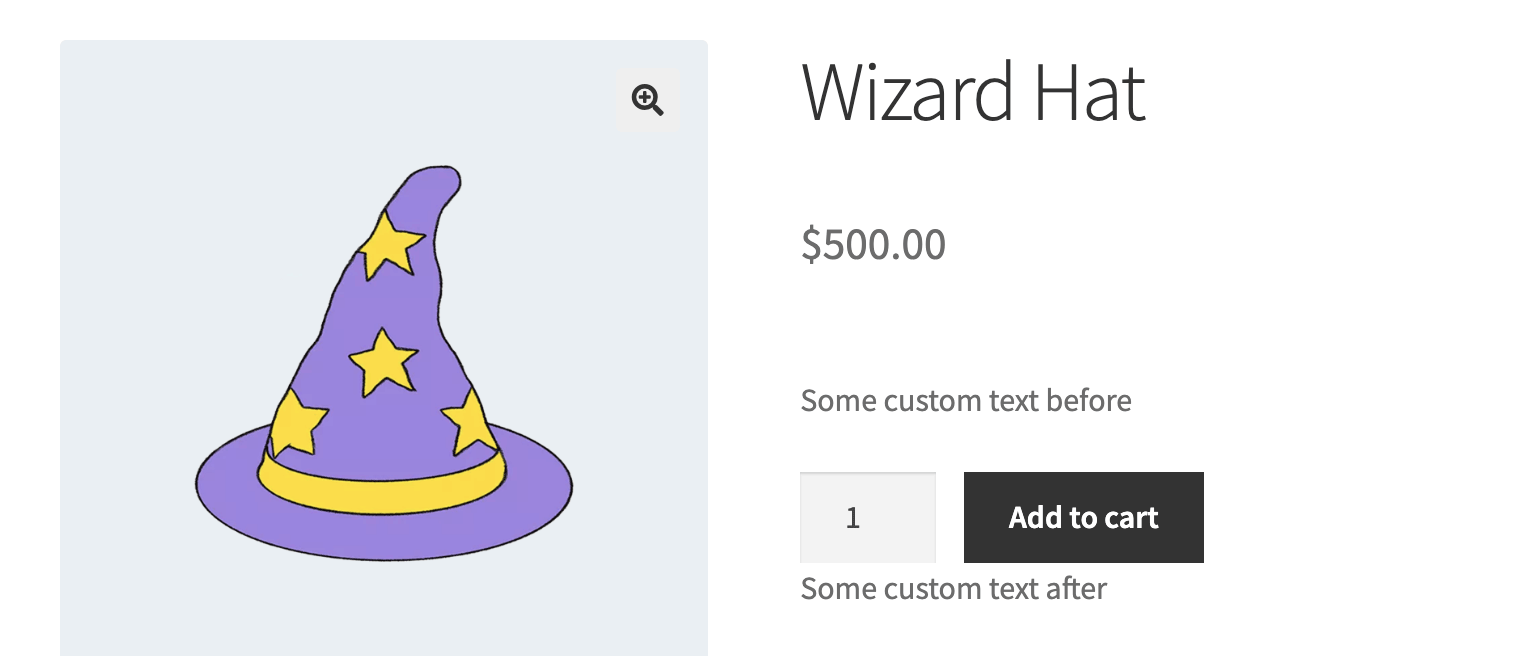This screenshot has width=1520, height=656.
Task: Click the Some custom text before label
Action: [x=965, y=400]
